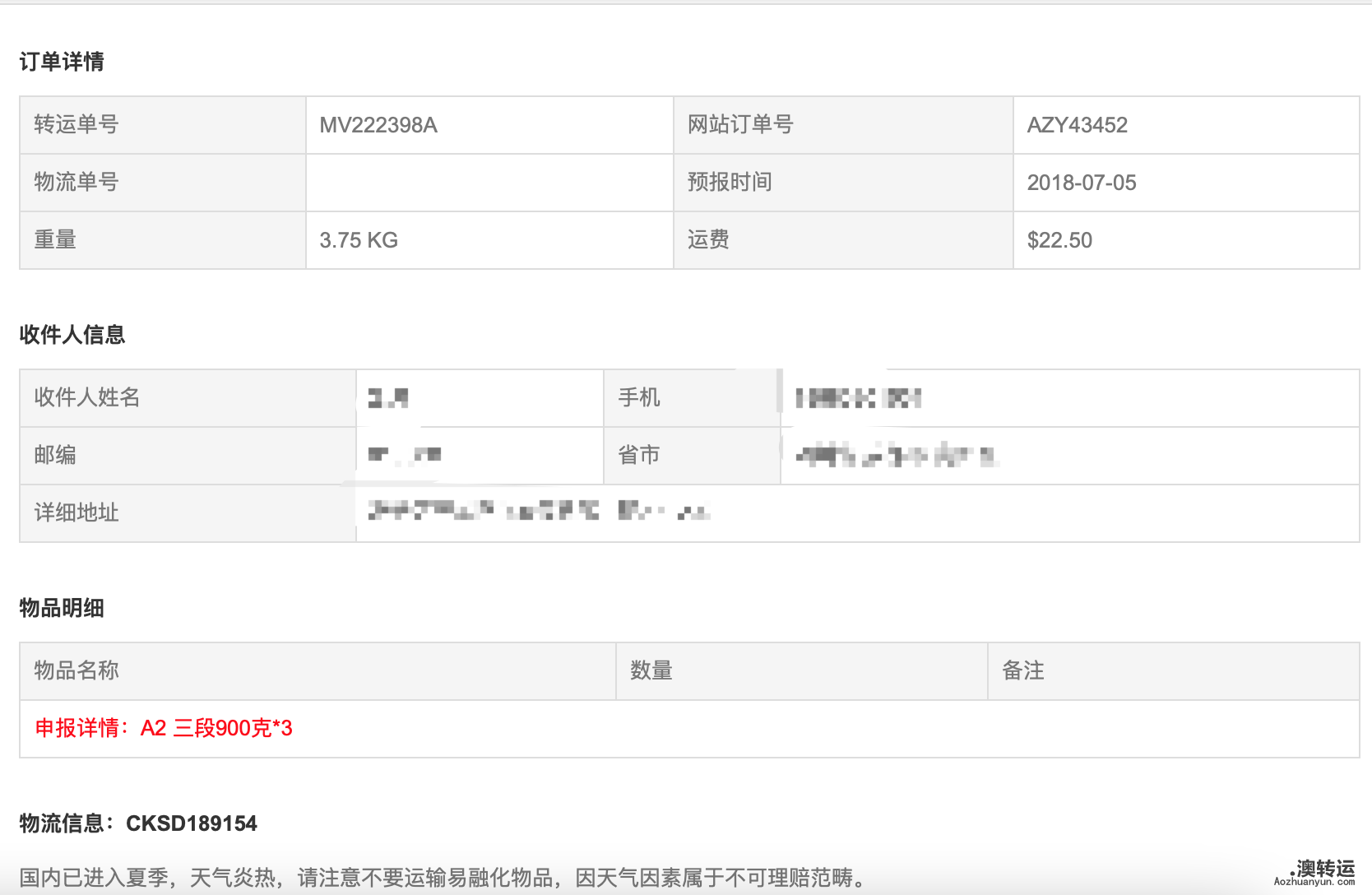This screenshot has width=1372, height=895.
Task: Click the summer heat shipping notice text
Action: (x=444, y=878)
